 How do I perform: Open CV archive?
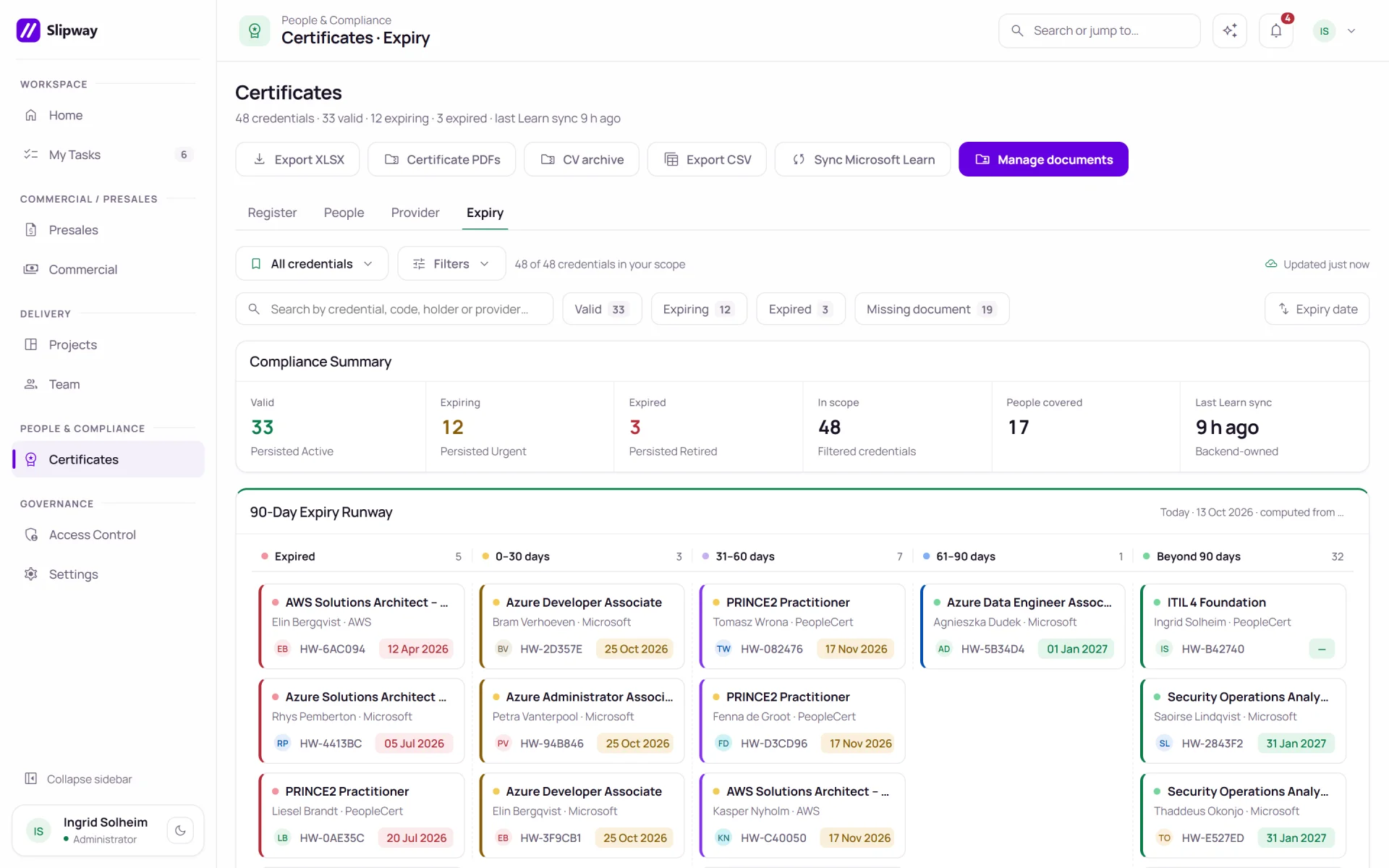tap(582, 159)
